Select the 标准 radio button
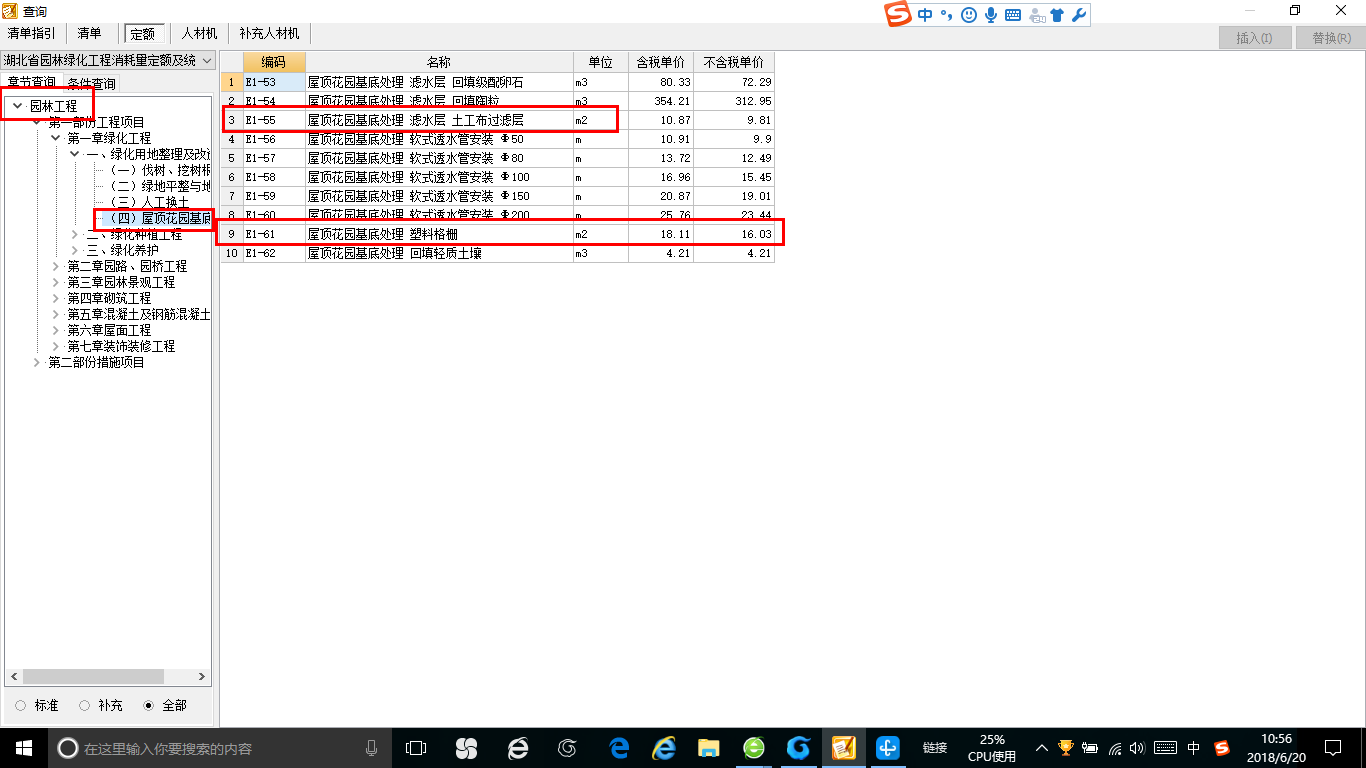The height and width of the screenshot is (768, 1366). click(21, 705)
